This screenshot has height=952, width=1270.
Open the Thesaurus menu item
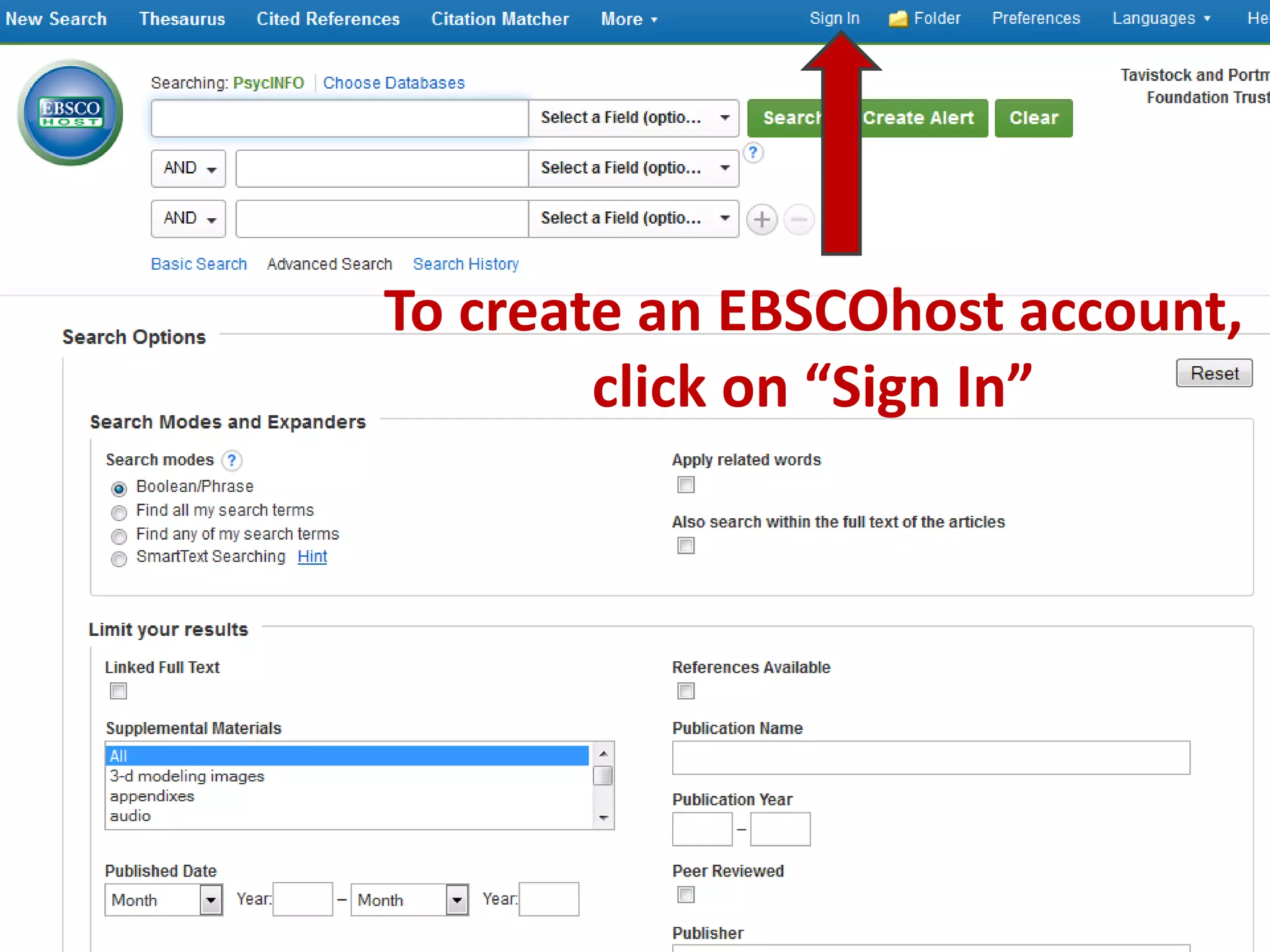[182, 19]
